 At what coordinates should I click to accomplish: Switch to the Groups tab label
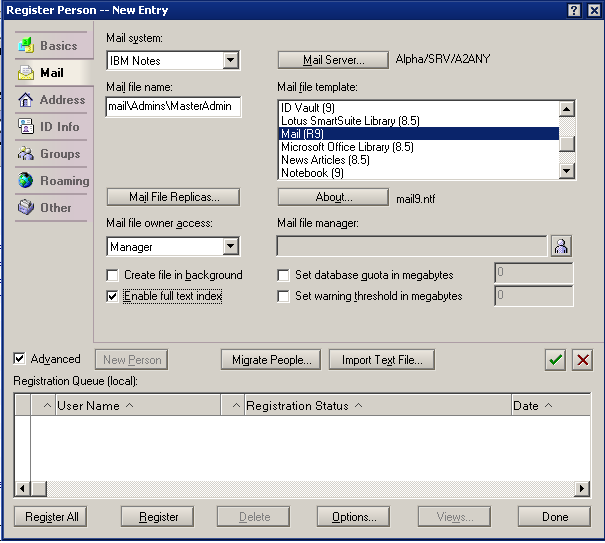(60, 154)
